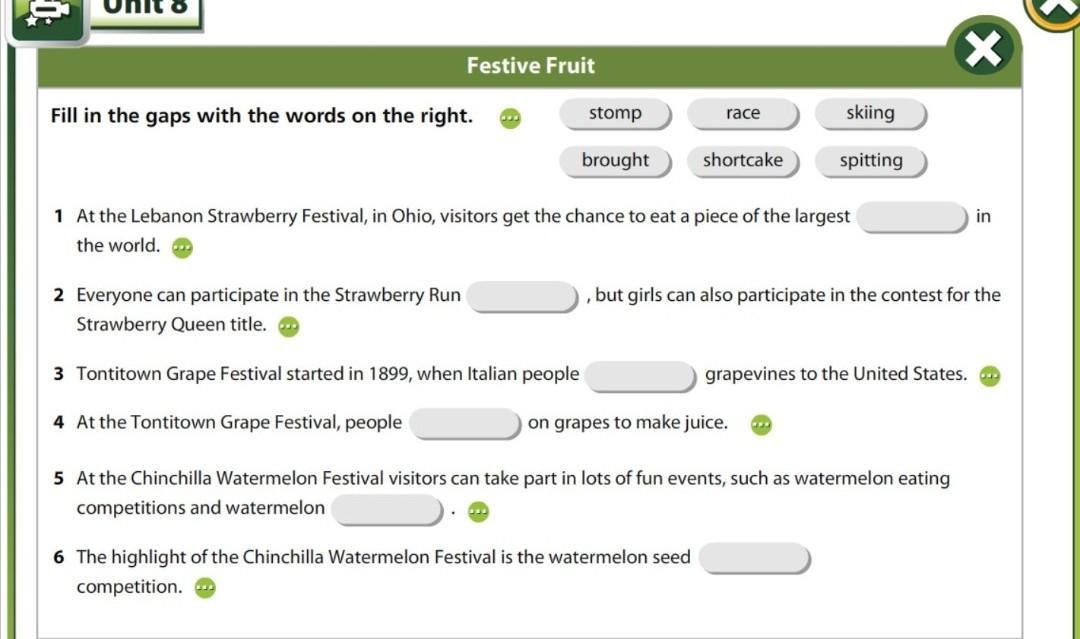Open the hint bubble after sentence 2
This screenshot has height=639, width=1080.
point(288,326)
